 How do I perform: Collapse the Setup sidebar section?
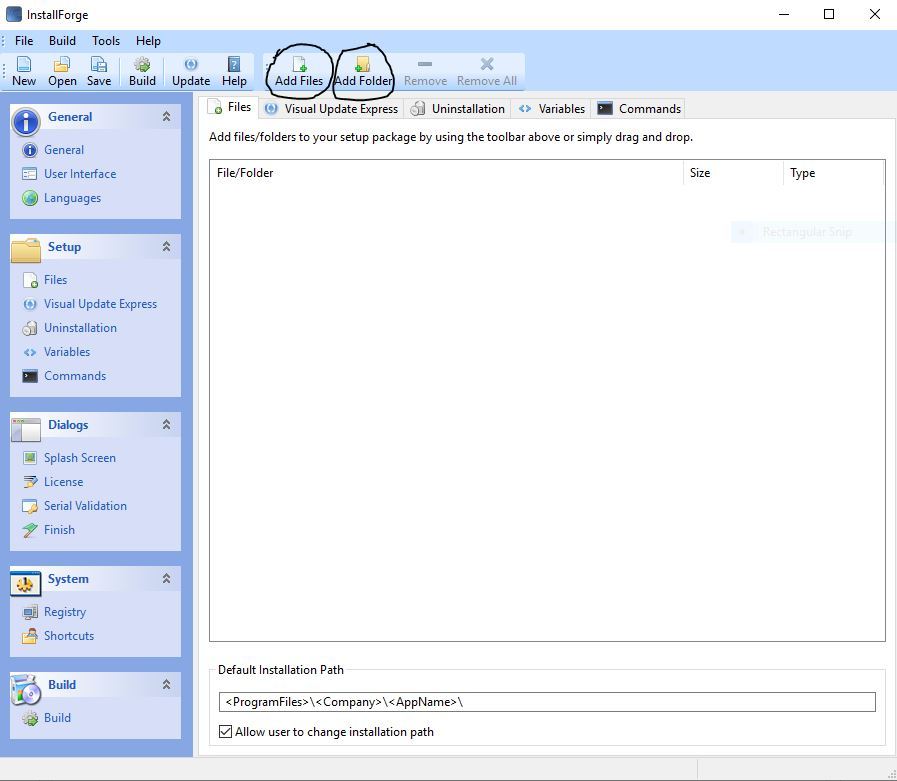coord(166,247)
